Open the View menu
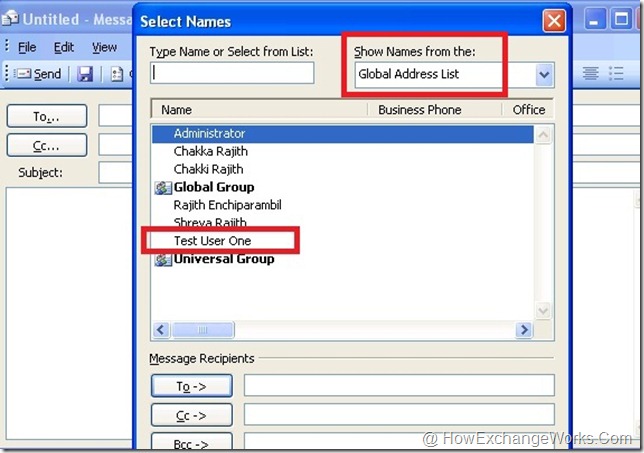 [104, 47]
